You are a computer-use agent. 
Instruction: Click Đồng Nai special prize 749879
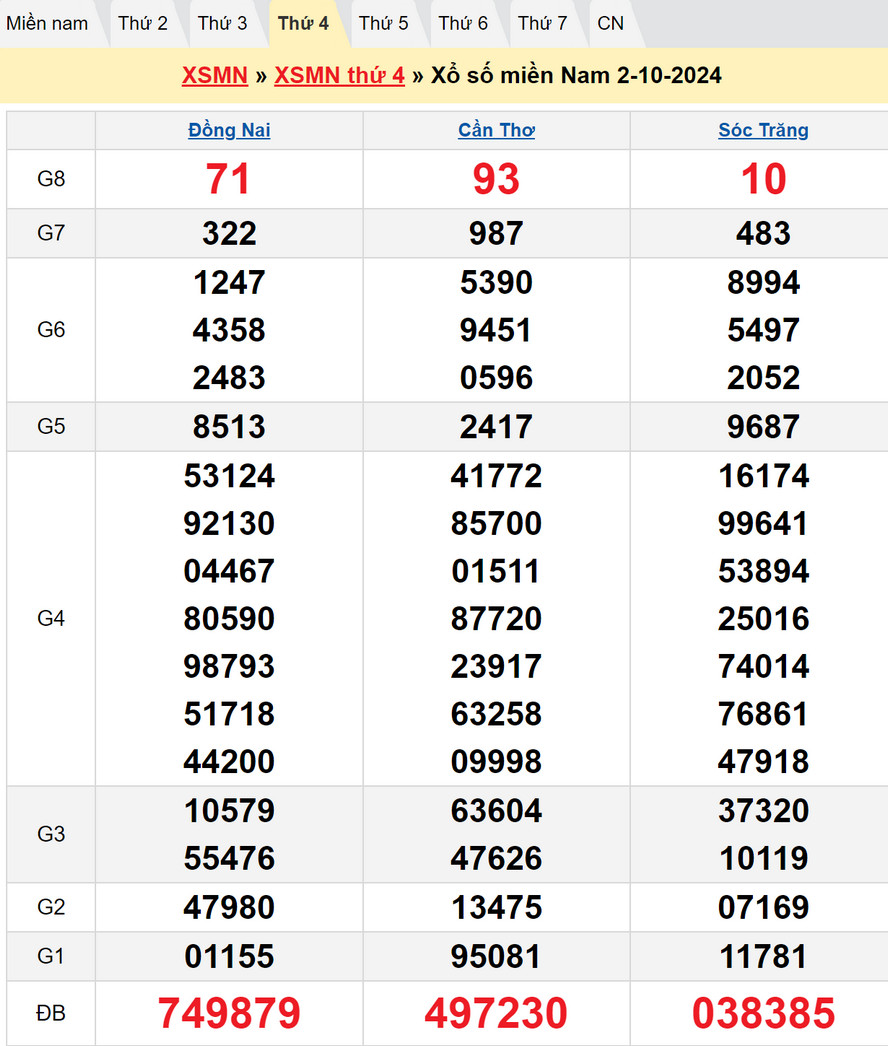(x=229, y=1013)
